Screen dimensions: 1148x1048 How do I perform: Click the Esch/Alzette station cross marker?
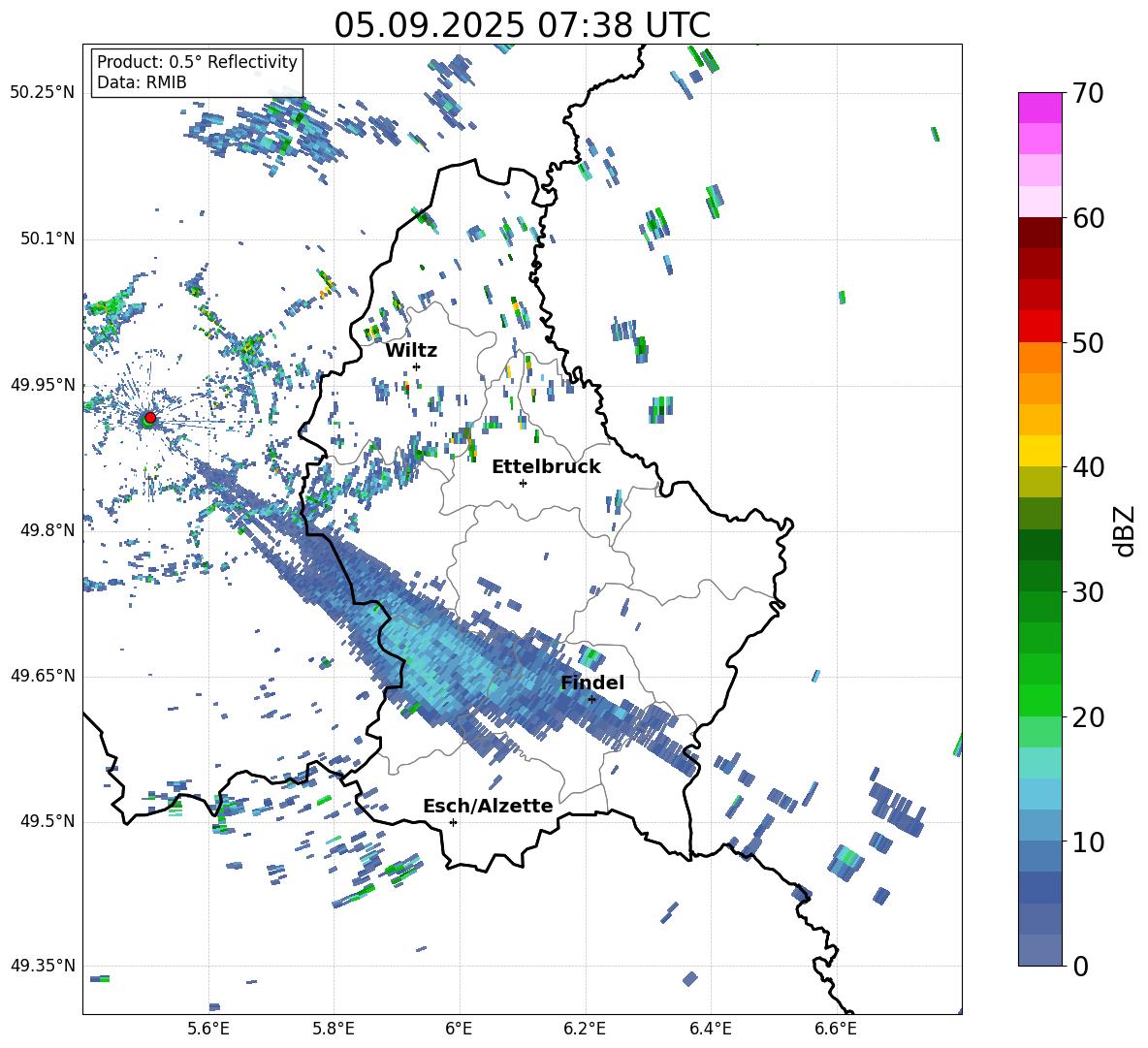pos(453,822)
